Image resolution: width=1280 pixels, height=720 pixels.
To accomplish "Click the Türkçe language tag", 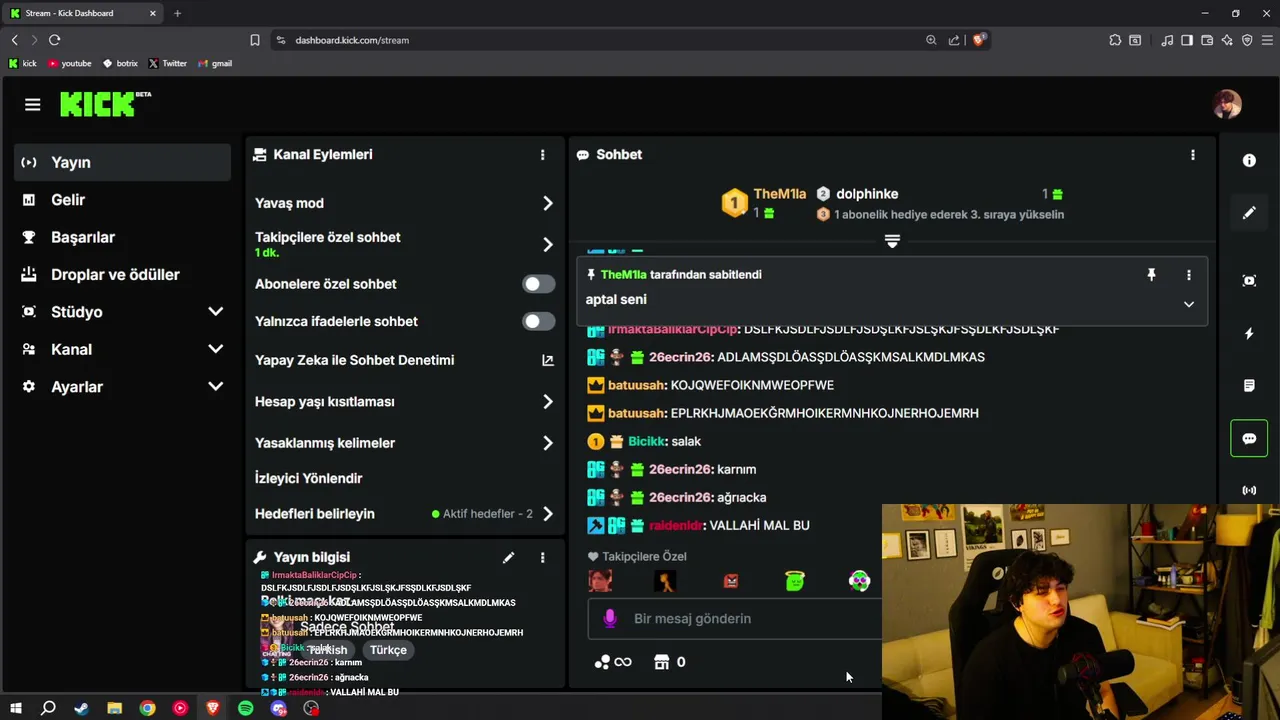I will pyautogui.click(x=388, y=650).
